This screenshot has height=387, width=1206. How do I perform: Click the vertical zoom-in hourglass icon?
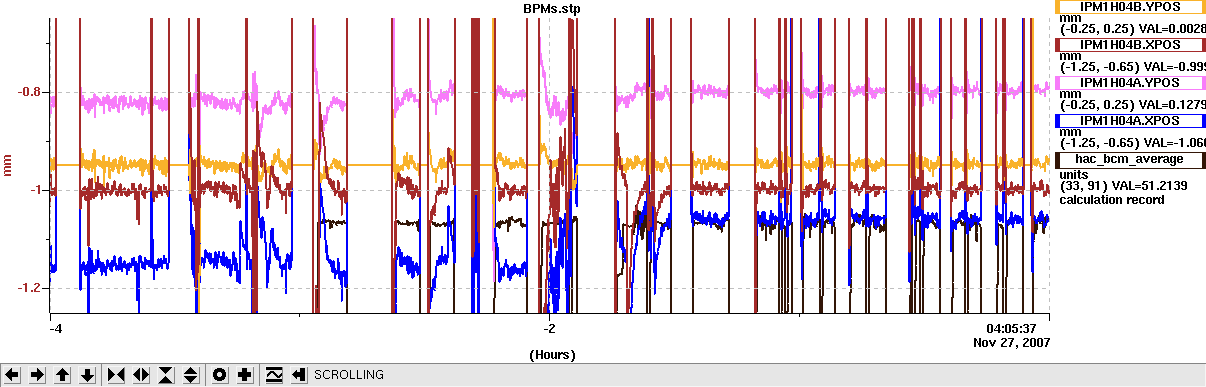pos(166,375)
